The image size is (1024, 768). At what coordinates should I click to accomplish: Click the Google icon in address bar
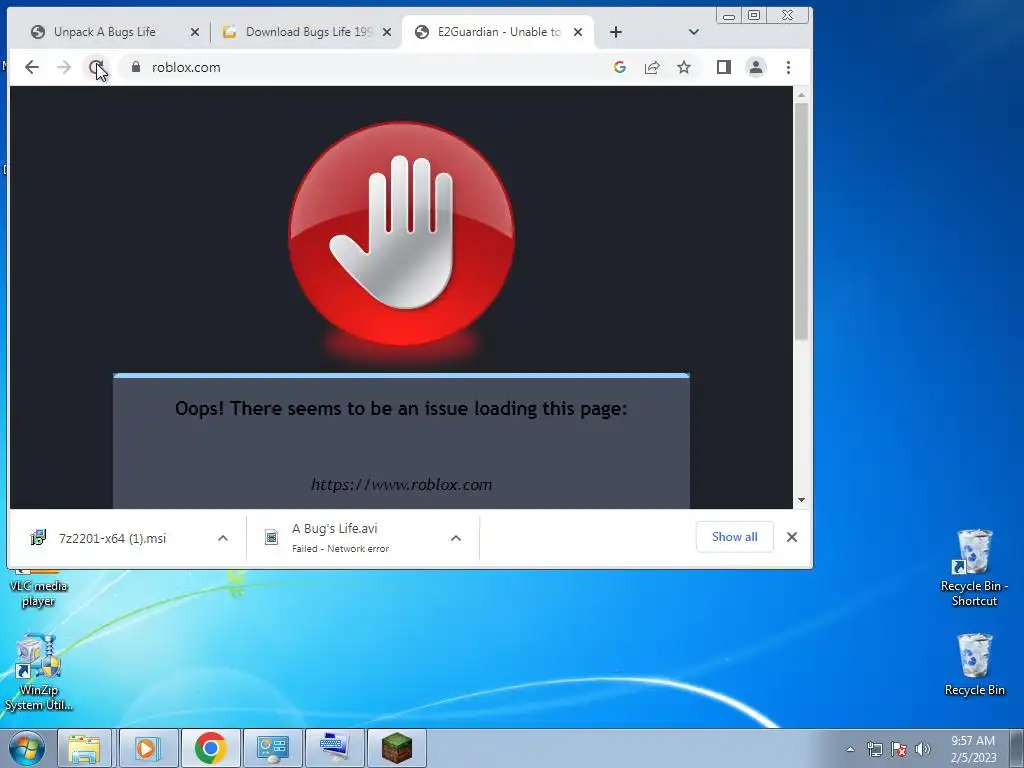(x=620, y=67)
